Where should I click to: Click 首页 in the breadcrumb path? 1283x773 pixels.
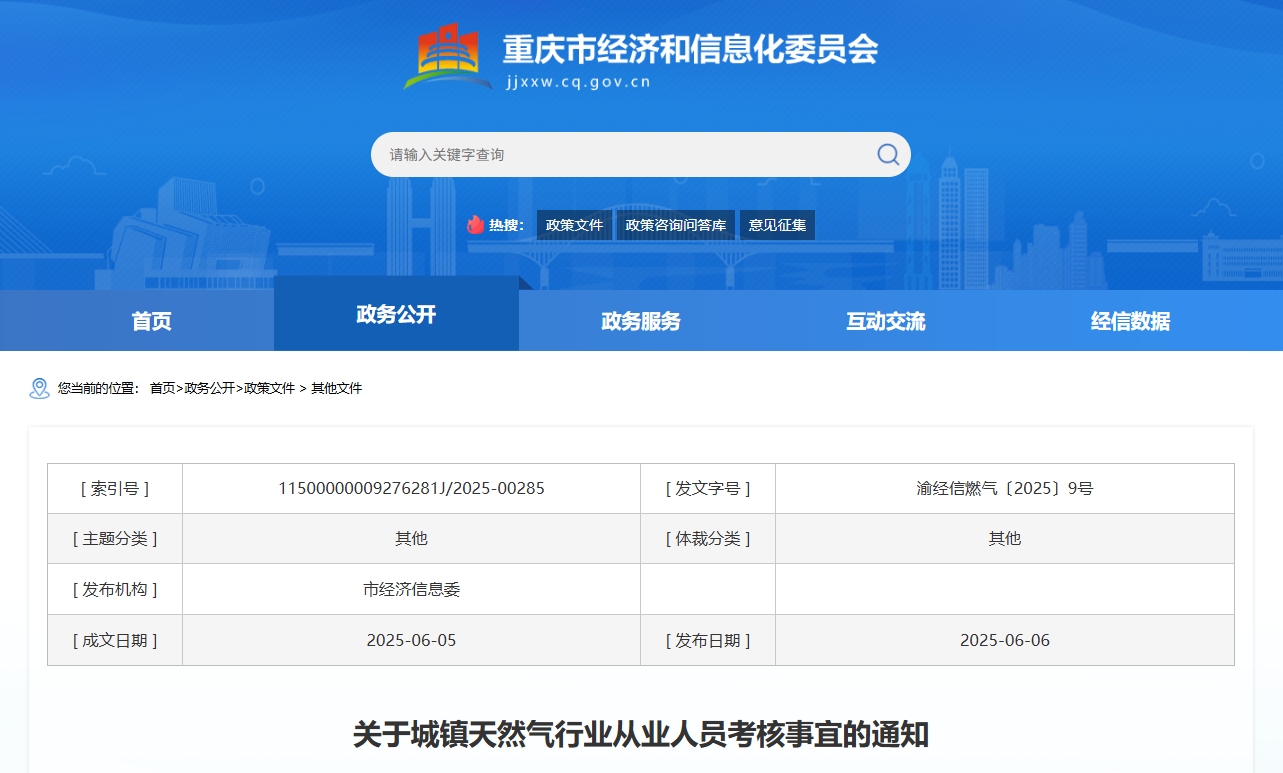point(162,388)
